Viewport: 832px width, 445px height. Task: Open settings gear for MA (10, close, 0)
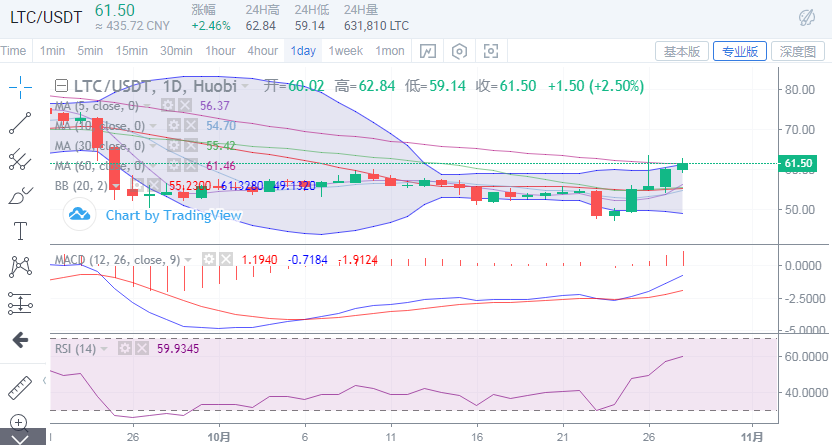pyautogui.click(x=174, y=126)
